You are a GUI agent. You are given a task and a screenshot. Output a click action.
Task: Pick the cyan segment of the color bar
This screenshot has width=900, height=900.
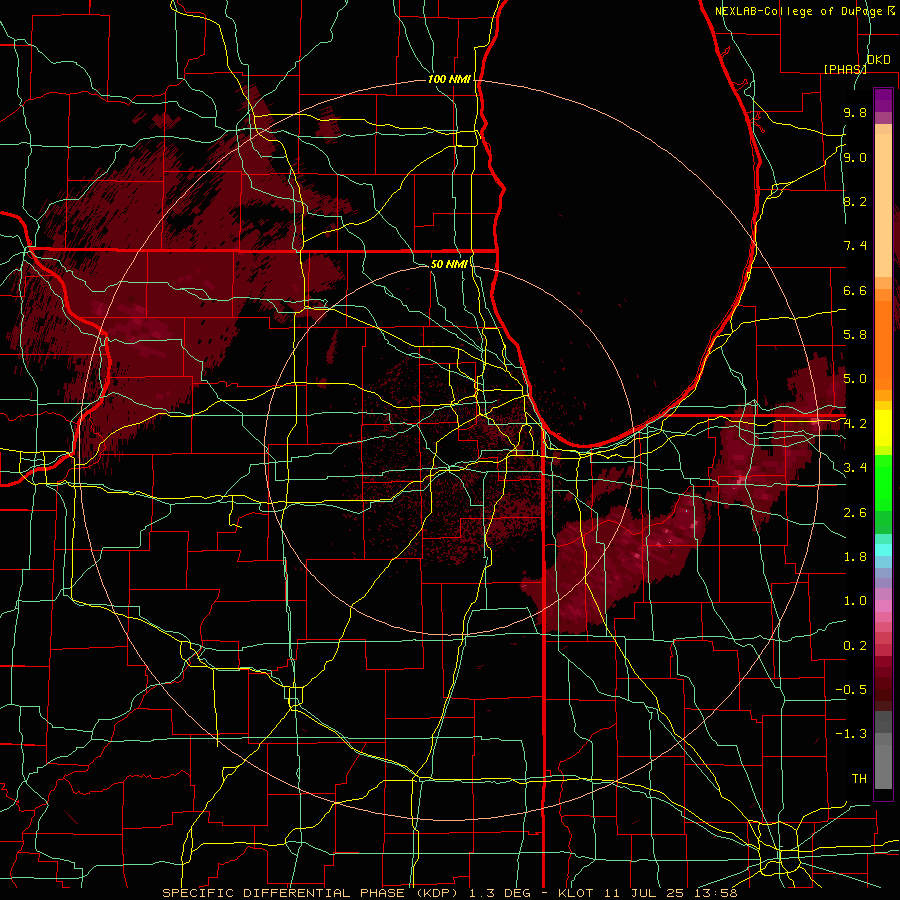tap(883, 549)
